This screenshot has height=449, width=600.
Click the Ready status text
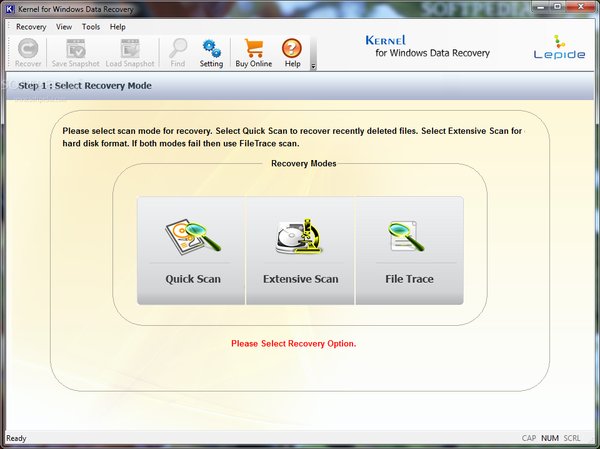click(x=16, y=438)
